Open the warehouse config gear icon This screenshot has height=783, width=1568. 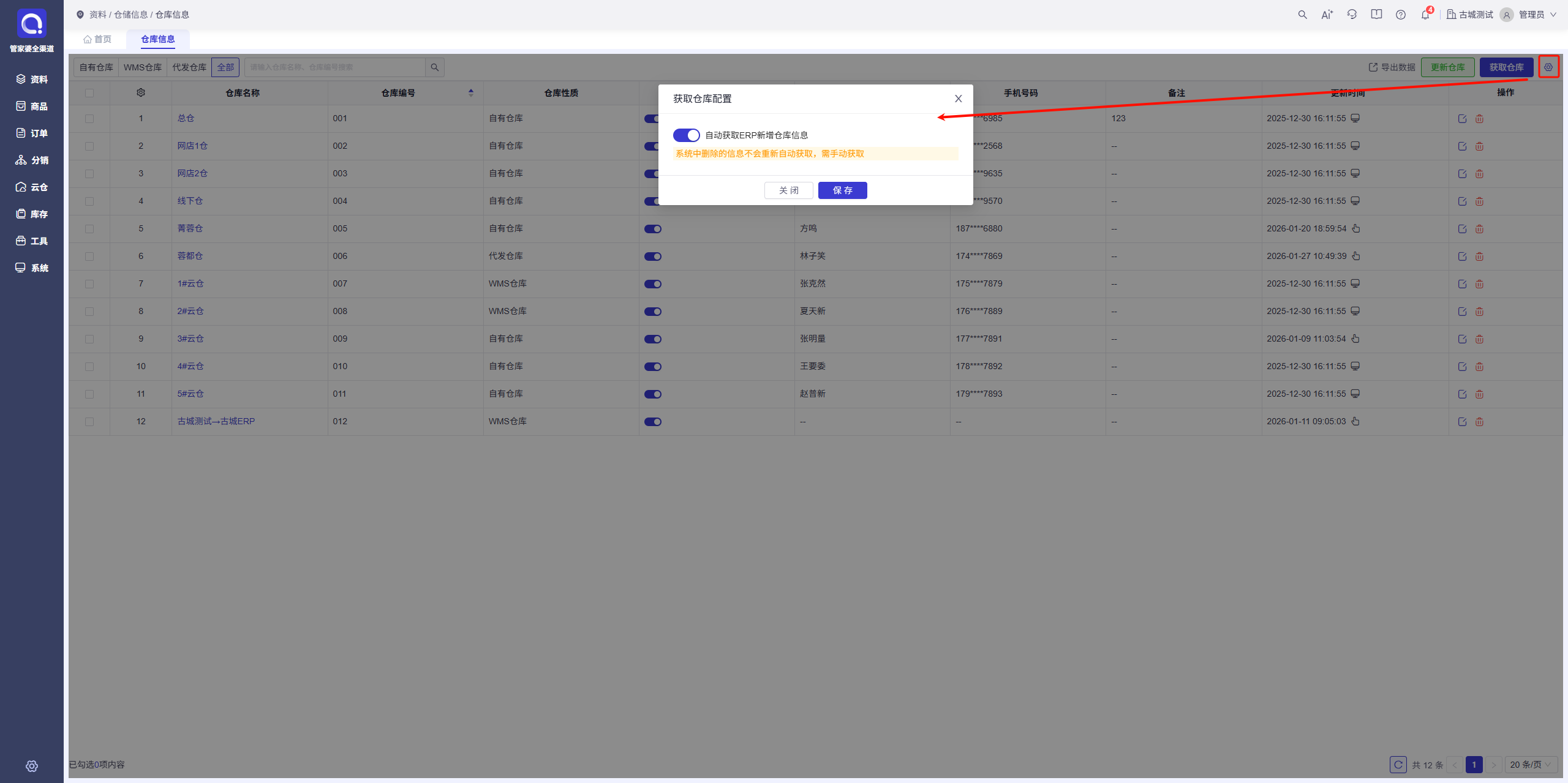1548,67
